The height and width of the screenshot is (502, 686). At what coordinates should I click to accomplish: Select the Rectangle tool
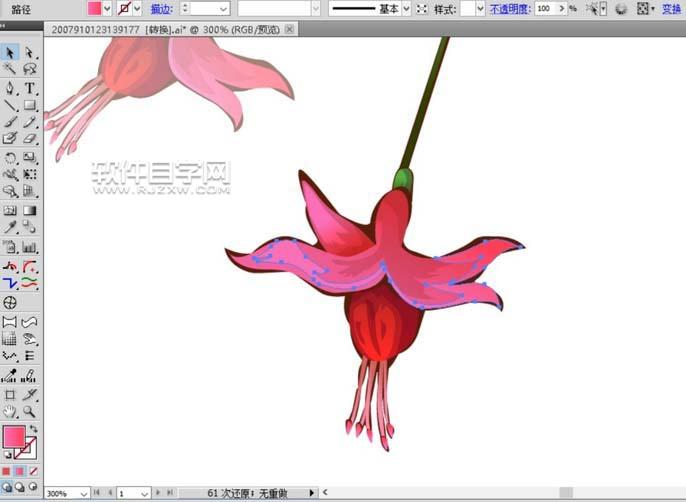coord(29,105)
